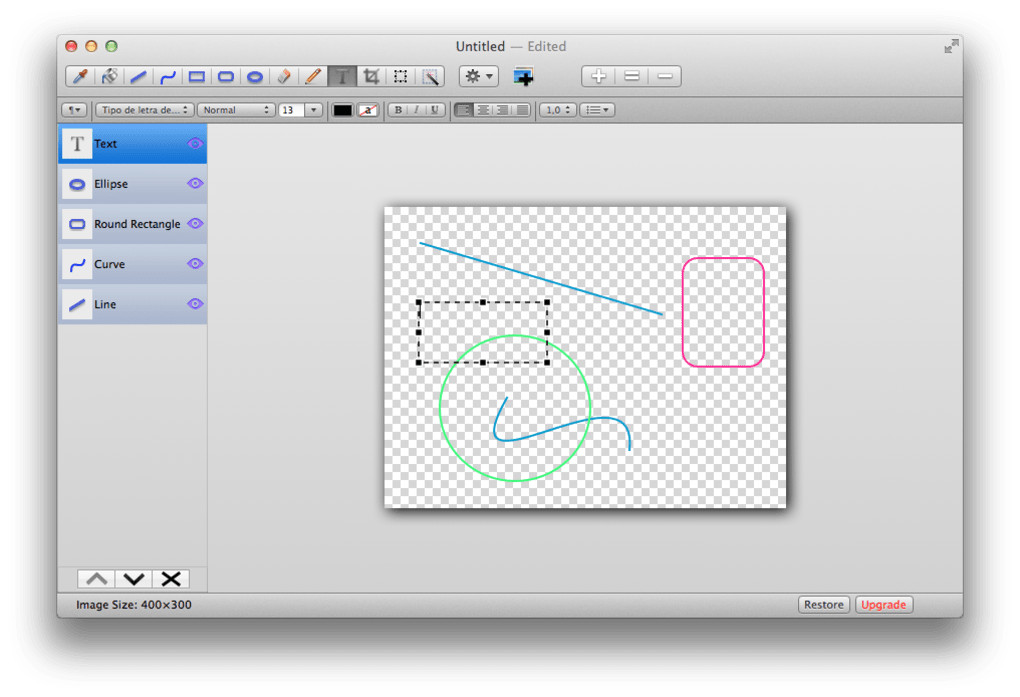Open the Normal font style dropdown
1020x697 pixels.
[x=236, y=110]
